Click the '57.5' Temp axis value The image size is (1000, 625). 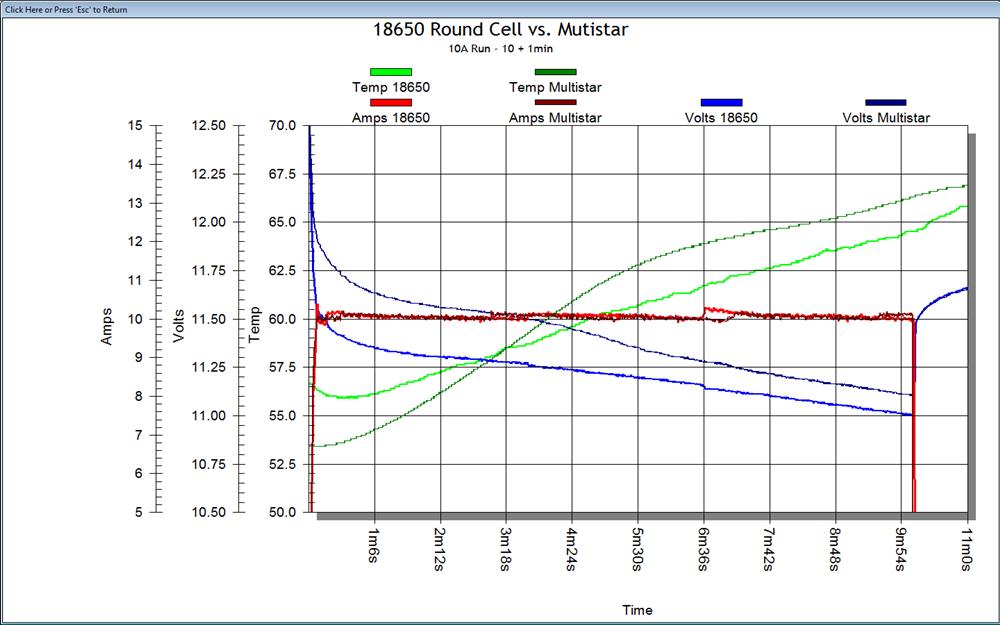[x=281, y=367]
